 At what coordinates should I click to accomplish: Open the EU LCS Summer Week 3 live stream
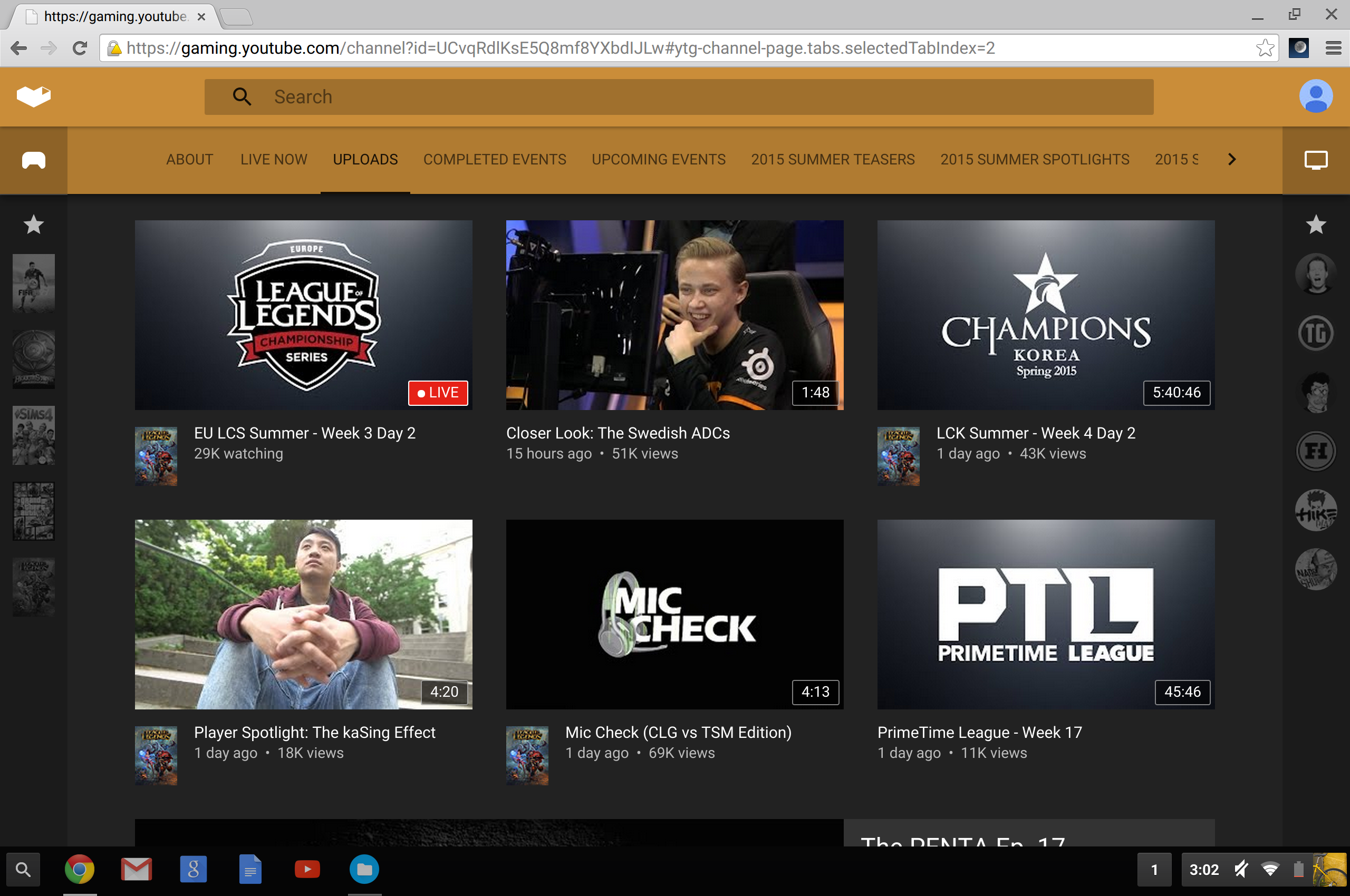(303, 315)
